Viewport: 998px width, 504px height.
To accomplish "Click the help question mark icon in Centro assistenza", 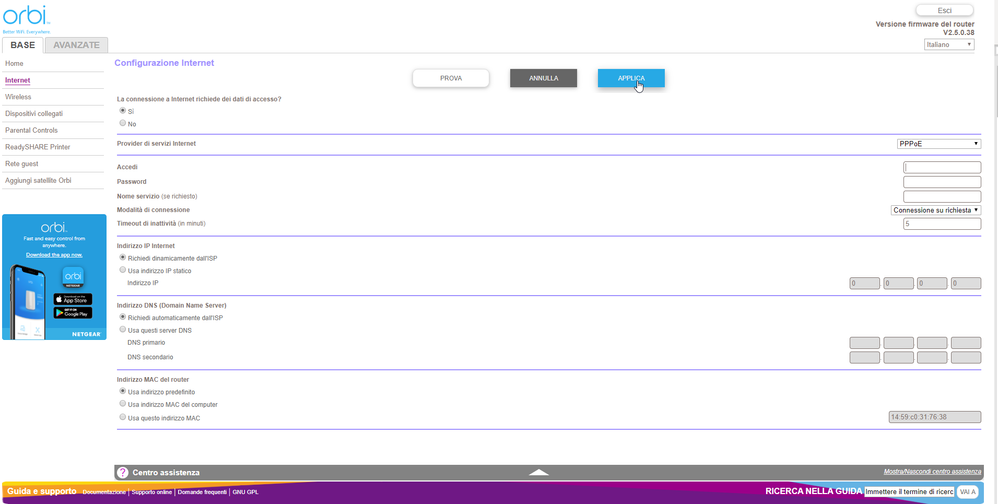I will pos(123,472).
